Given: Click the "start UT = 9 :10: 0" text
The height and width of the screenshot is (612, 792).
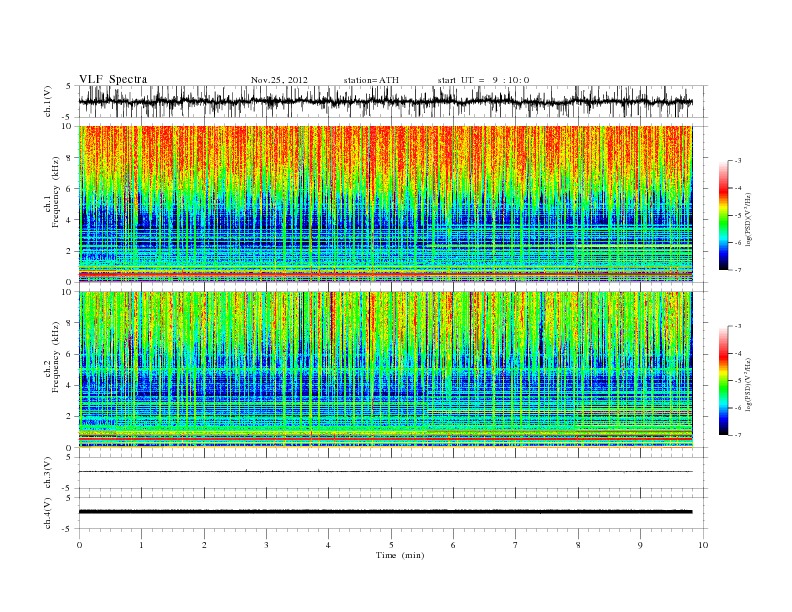Looking at the screenshot, I should (x=483, y=80).
